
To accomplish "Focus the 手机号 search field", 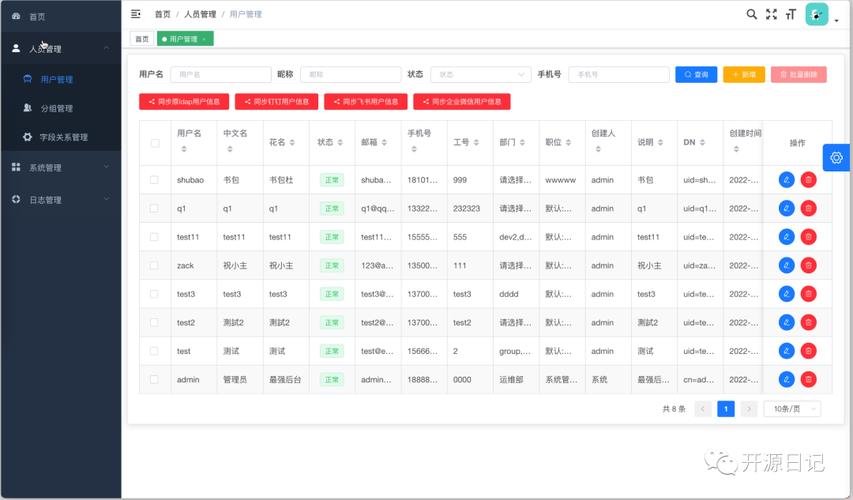I will click(x=619, y=75).
